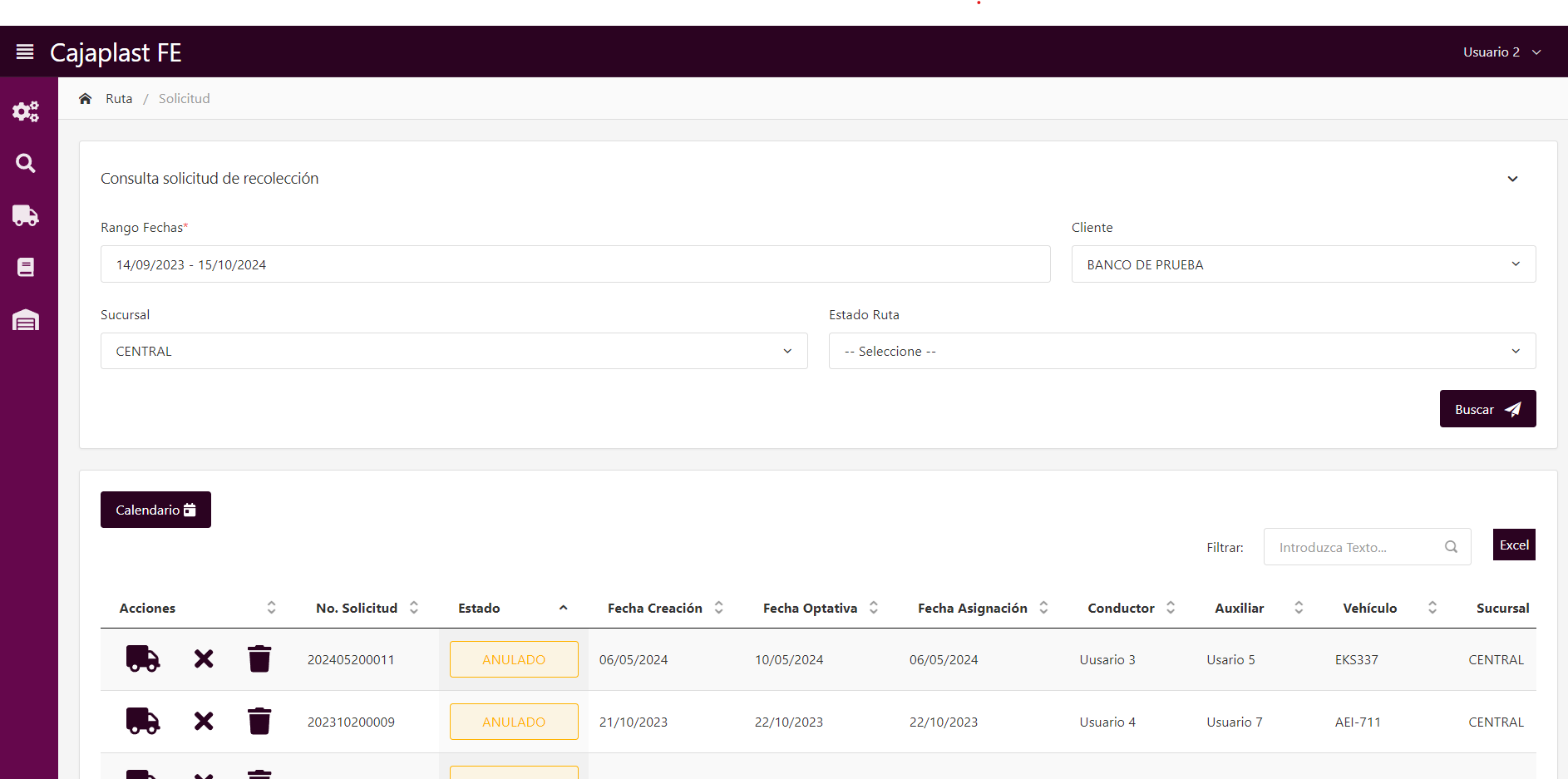This screenshot has height=779, width=1568.
Task: Click the warehouse icon in left sidebar
Action: pyautogui.click(x=26, y=320)
